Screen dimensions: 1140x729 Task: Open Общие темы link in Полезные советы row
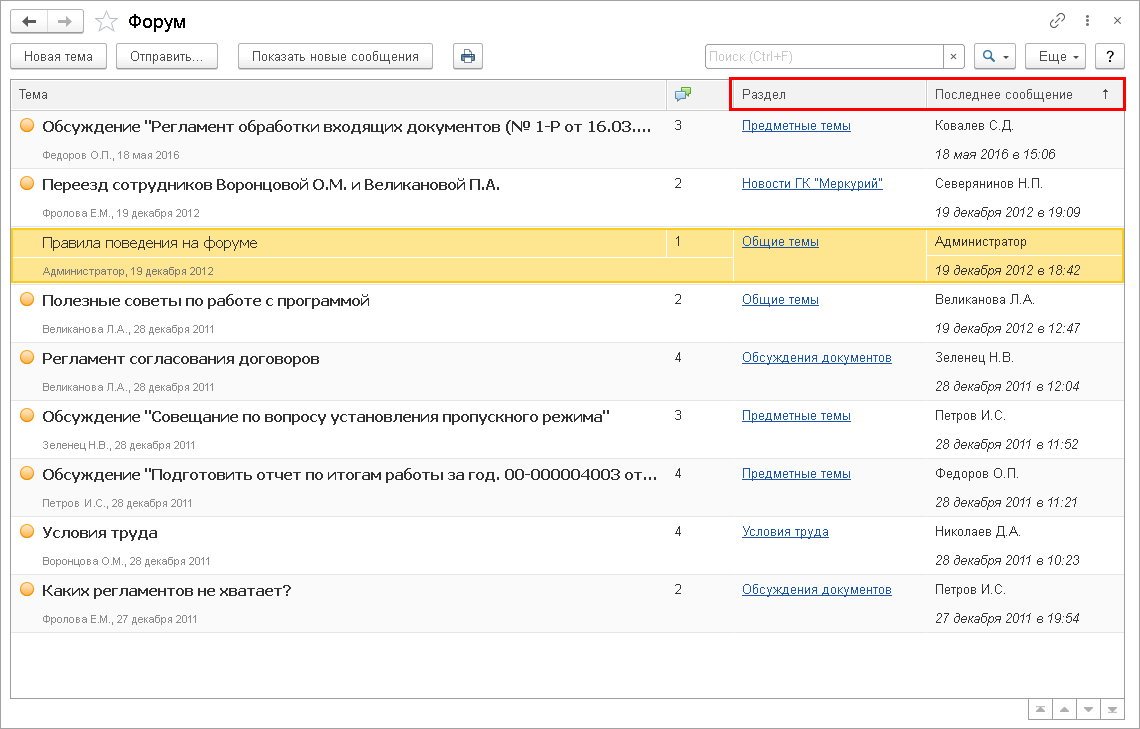pos(780,299)
